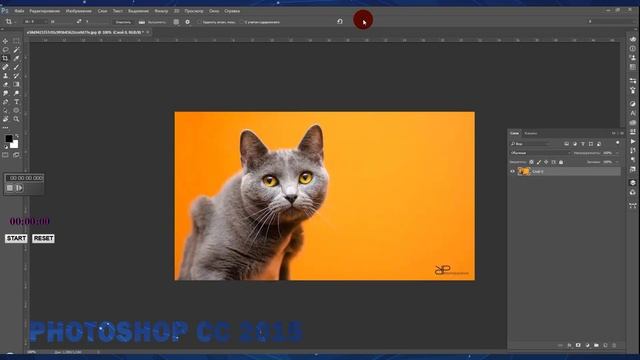
Task: Select the Crop tool in the toolbox
Action: coord(5,58)
